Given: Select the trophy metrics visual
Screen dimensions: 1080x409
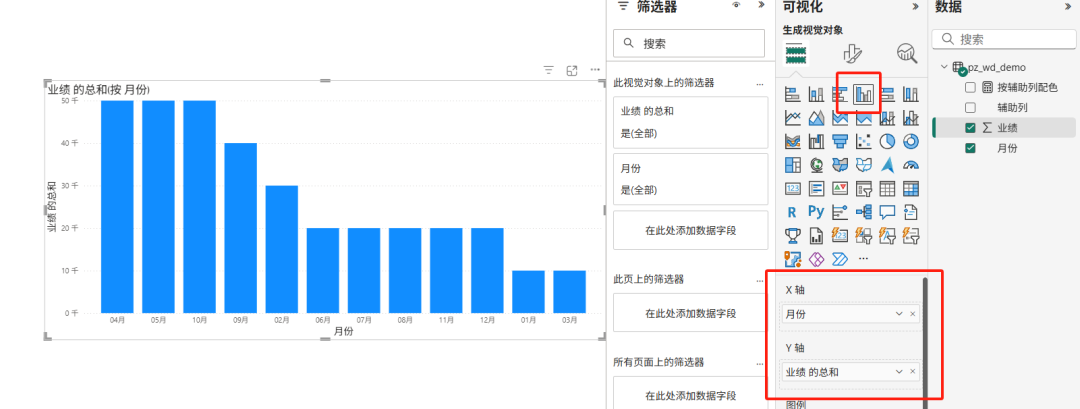Looking at the screenshot, I should [x=793, y=235].
